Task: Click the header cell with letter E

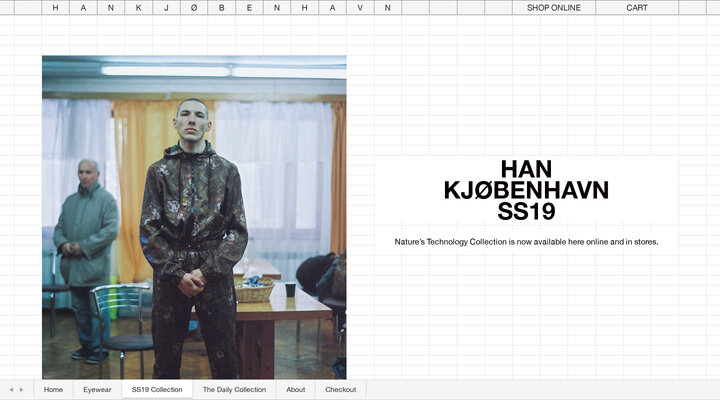Action: 249,7
